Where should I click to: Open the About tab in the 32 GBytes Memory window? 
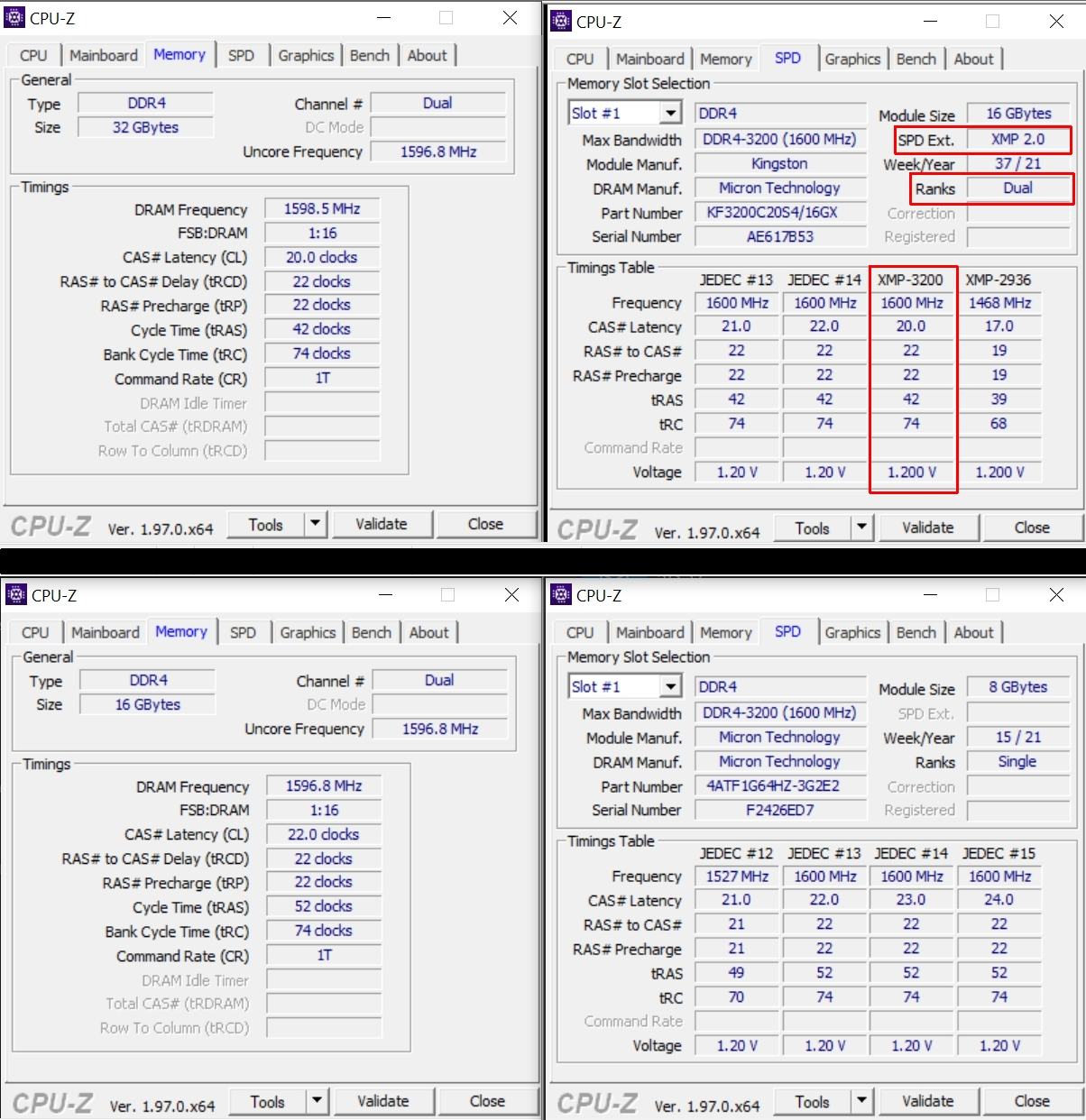pyautogui.click(x=427, y=55)
